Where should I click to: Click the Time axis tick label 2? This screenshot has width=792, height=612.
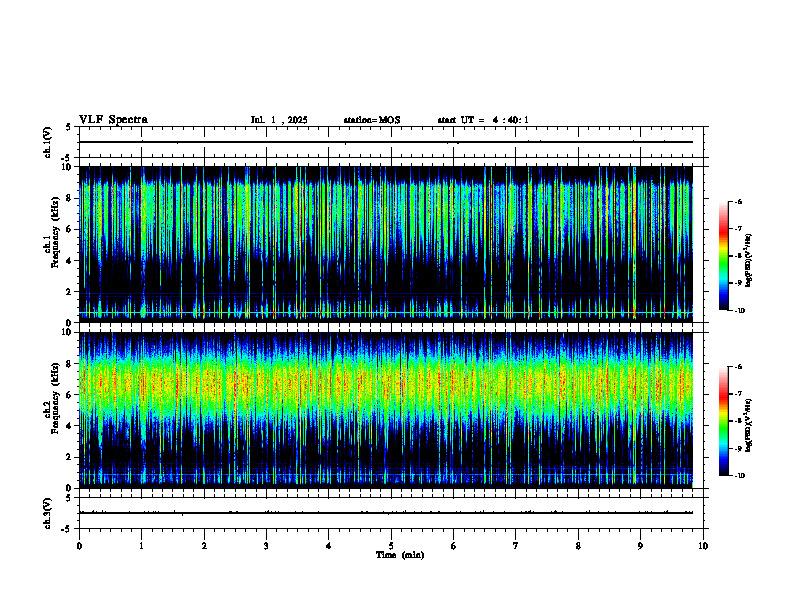point(204,546)
